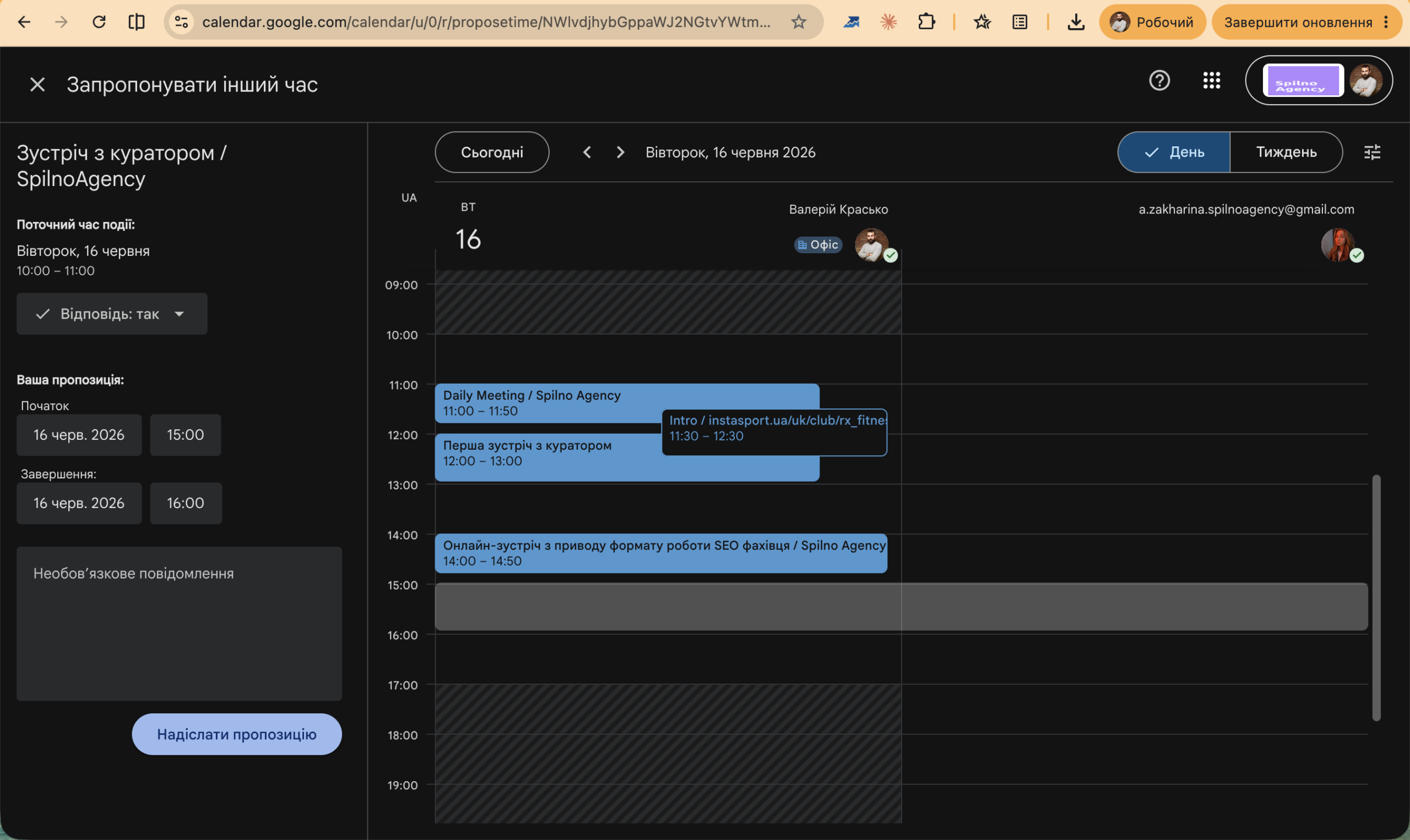Click Надіслати пропозицію button
Viewport: 1410px width, 840px height.
click(237, 734)
